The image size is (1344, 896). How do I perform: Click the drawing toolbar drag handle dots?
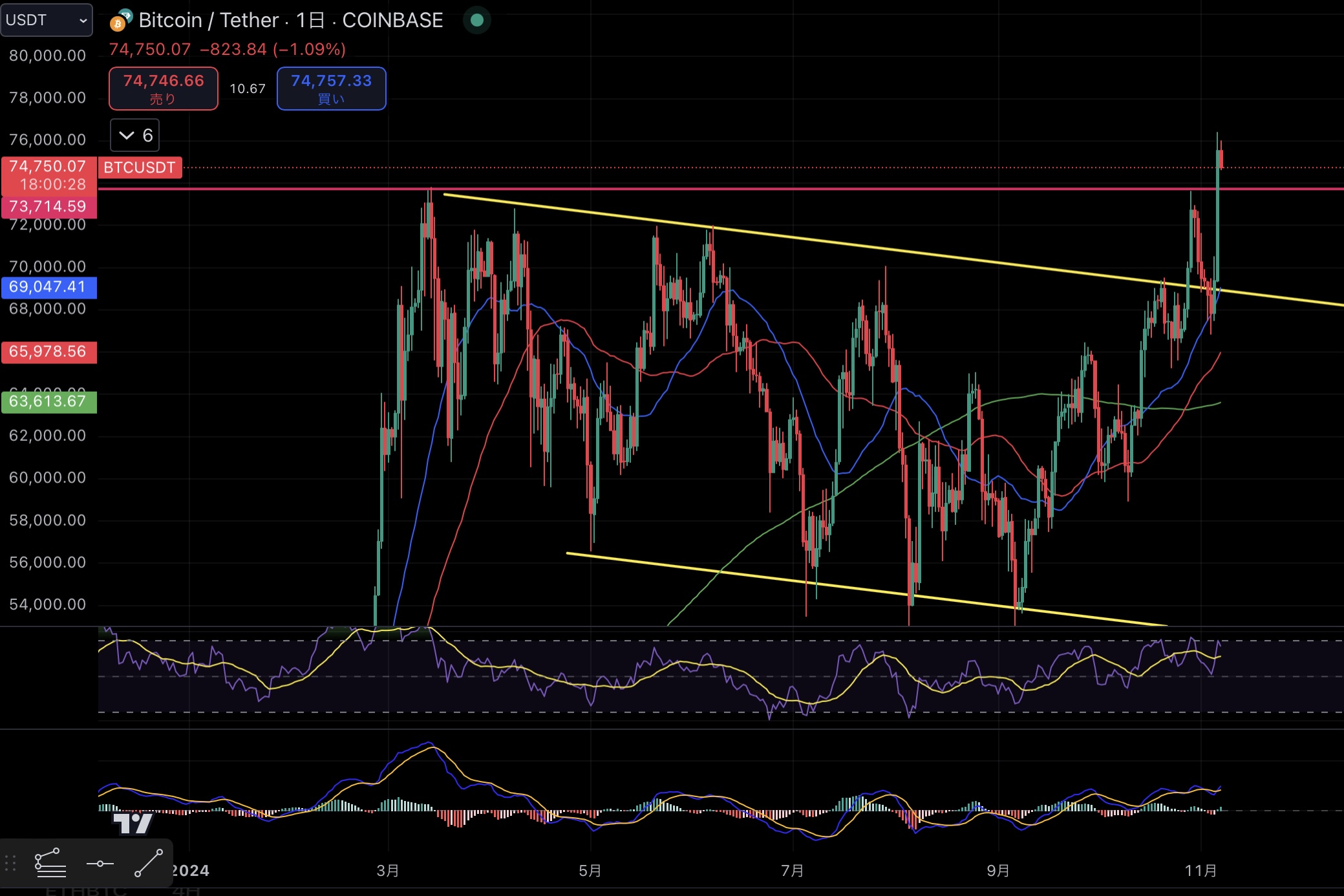[x=10, y=863]
